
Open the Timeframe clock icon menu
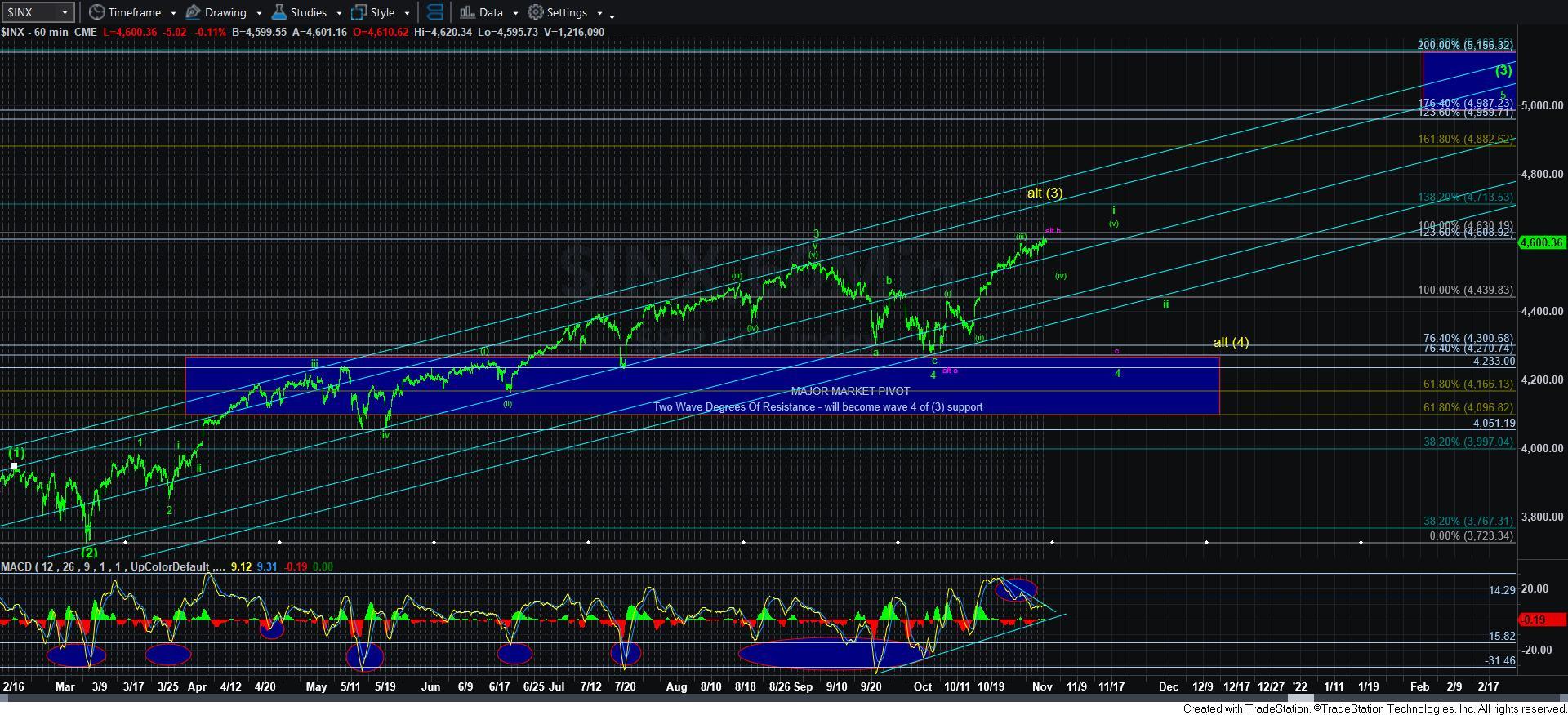97,12
